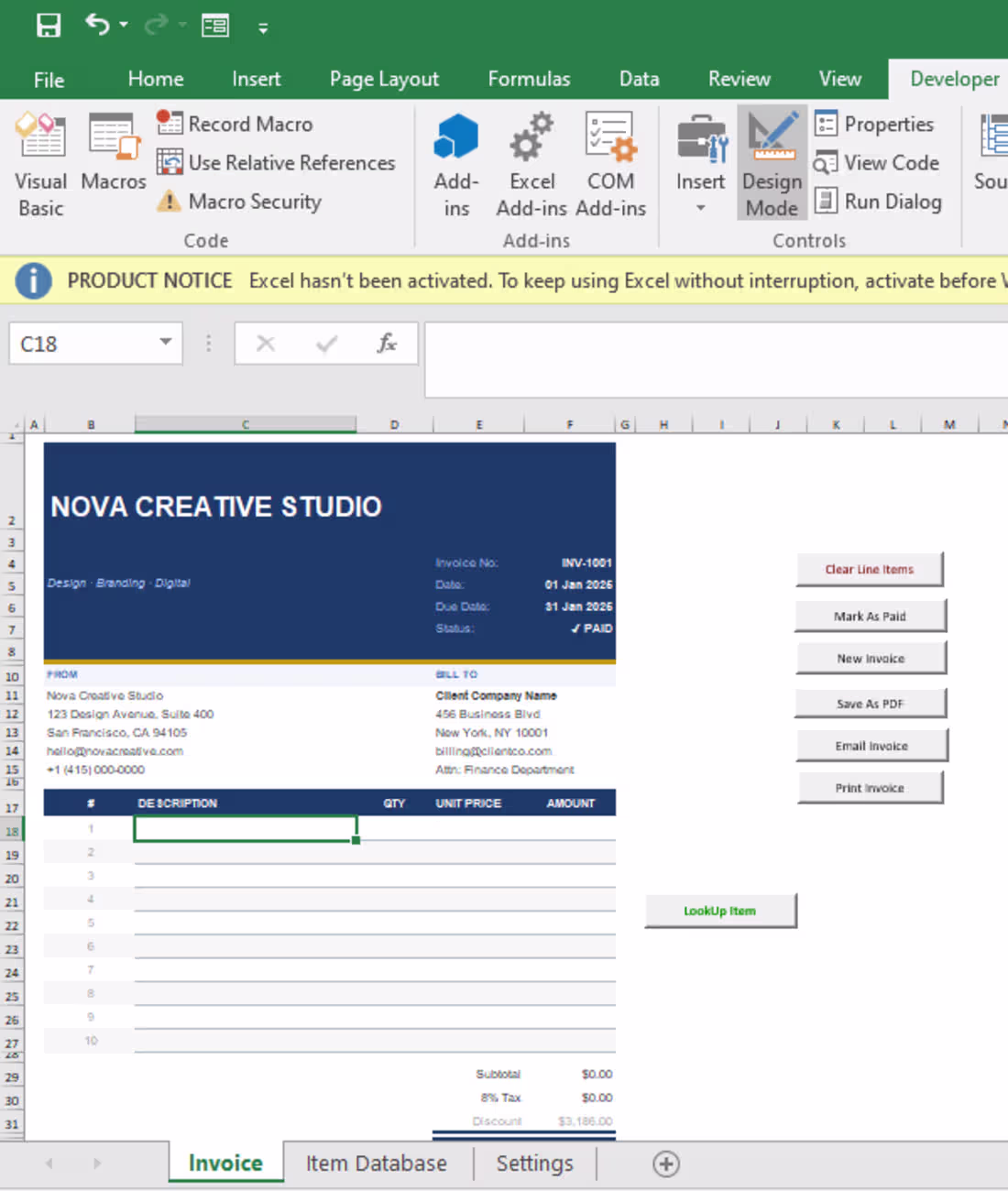The image size is (1008, 1191).
Task: Click the 'Client Company Name' cell
Action: pyautogui.click(x=496, y=695)
